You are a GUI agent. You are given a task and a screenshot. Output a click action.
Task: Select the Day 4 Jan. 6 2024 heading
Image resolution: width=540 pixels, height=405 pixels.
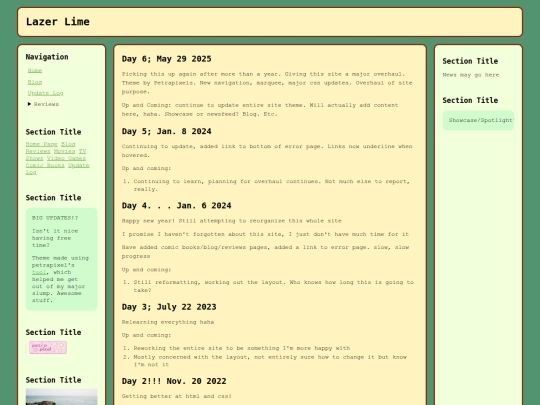coord(177,206)
